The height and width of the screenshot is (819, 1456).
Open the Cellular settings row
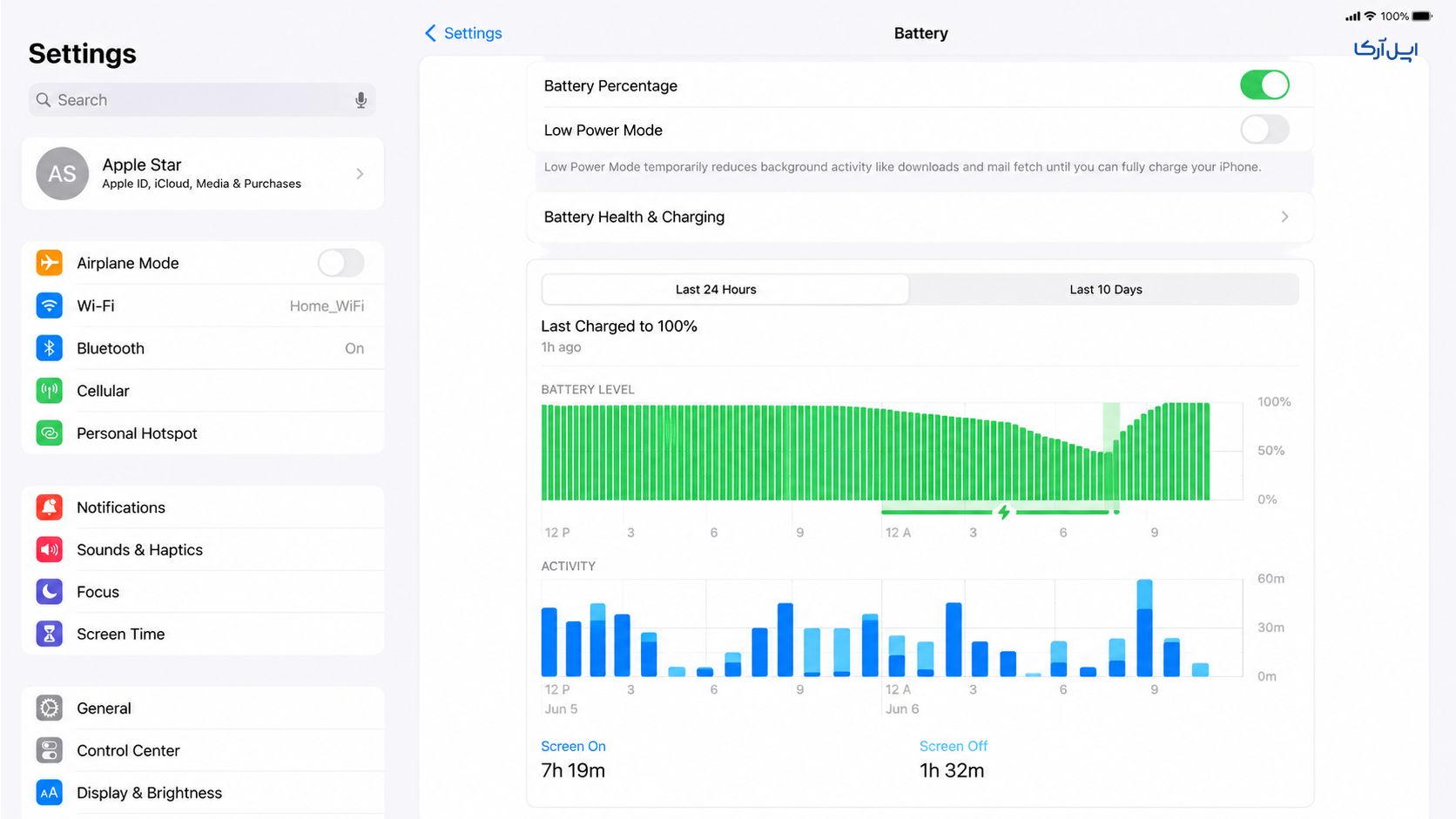click(203, 391)
